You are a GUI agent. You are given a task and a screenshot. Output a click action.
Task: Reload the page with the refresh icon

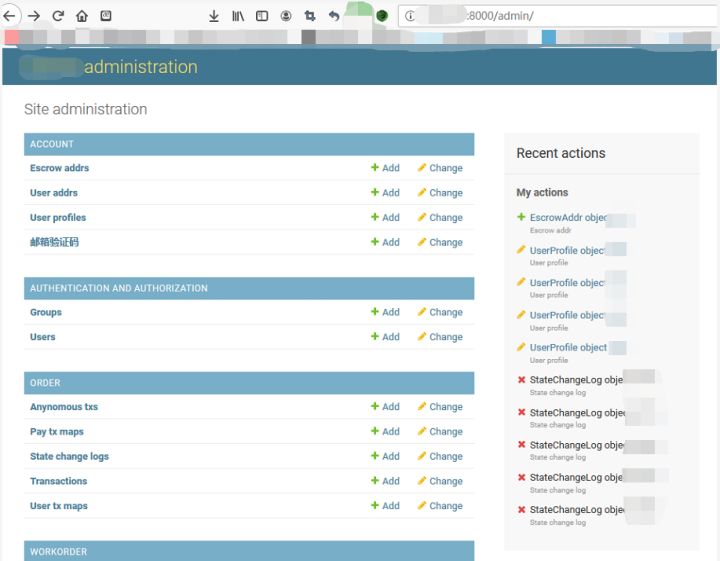[58, 16]
